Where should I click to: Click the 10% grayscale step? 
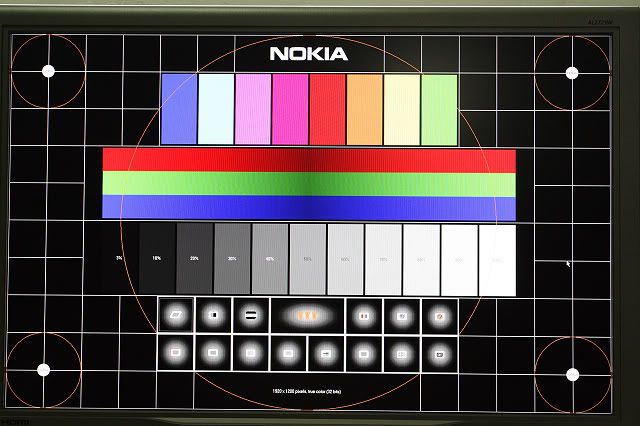coord(157,260)
